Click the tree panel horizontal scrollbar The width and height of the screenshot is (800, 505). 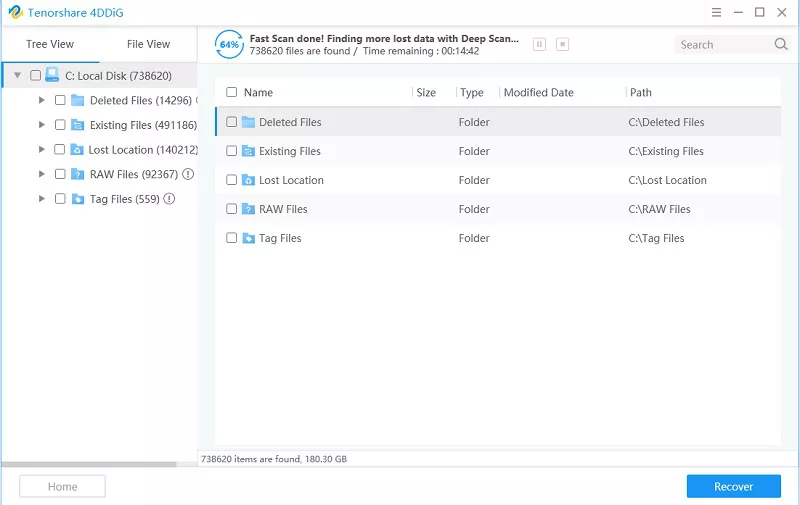click(89, 464)
